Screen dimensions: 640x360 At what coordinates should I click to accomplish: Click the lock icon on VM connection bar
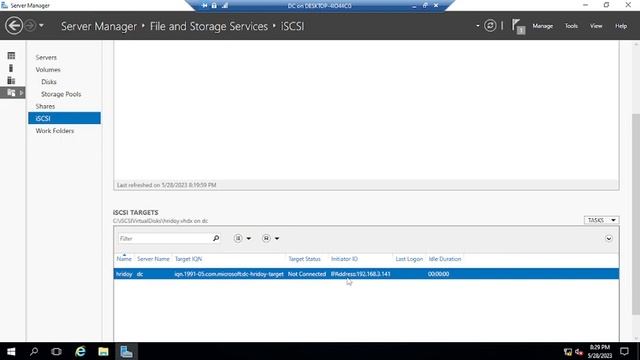click(x=214, y=5)
